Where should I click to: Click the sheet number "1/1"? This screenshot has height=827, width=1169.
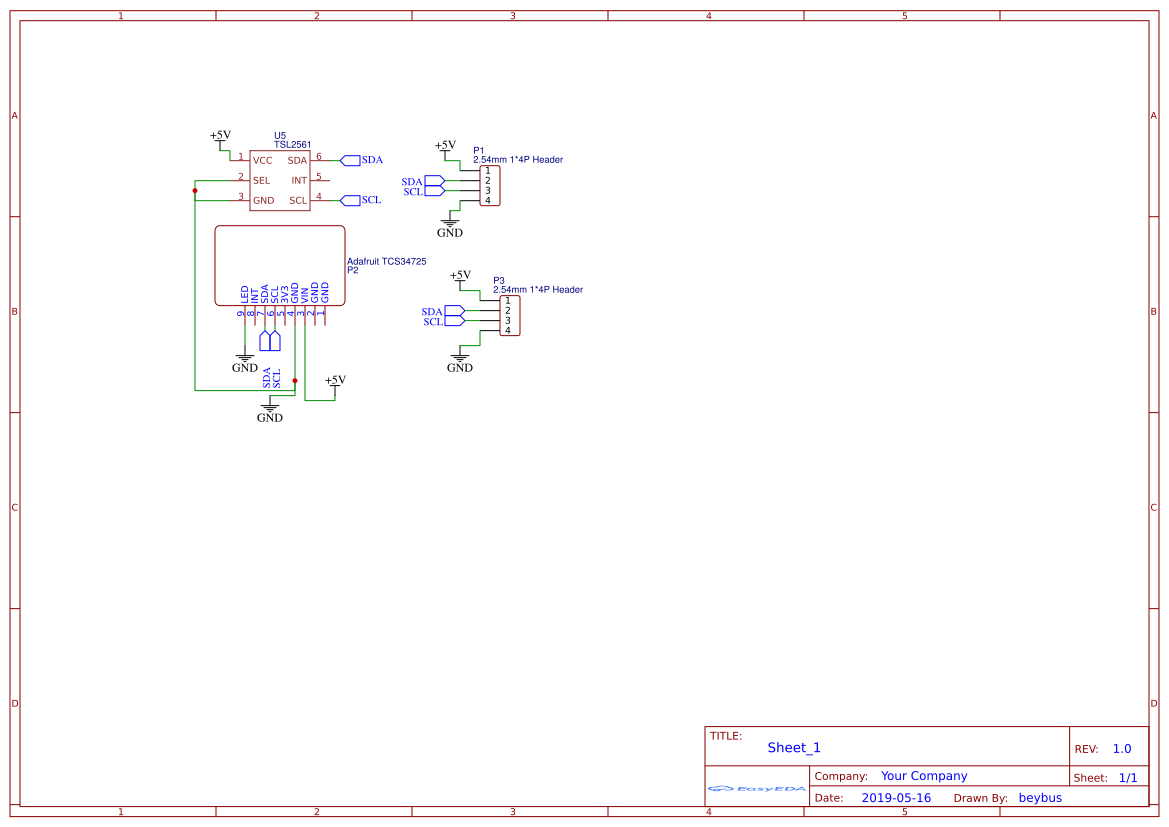point(1128,778)
